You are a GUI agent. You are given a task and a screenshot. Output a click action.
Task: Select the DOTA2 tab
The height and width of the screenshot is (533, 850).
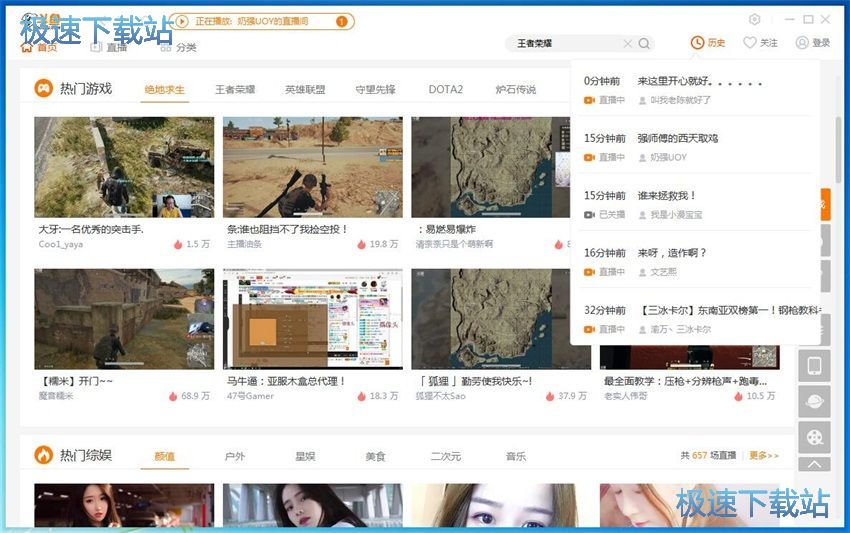tap(446, 89)
